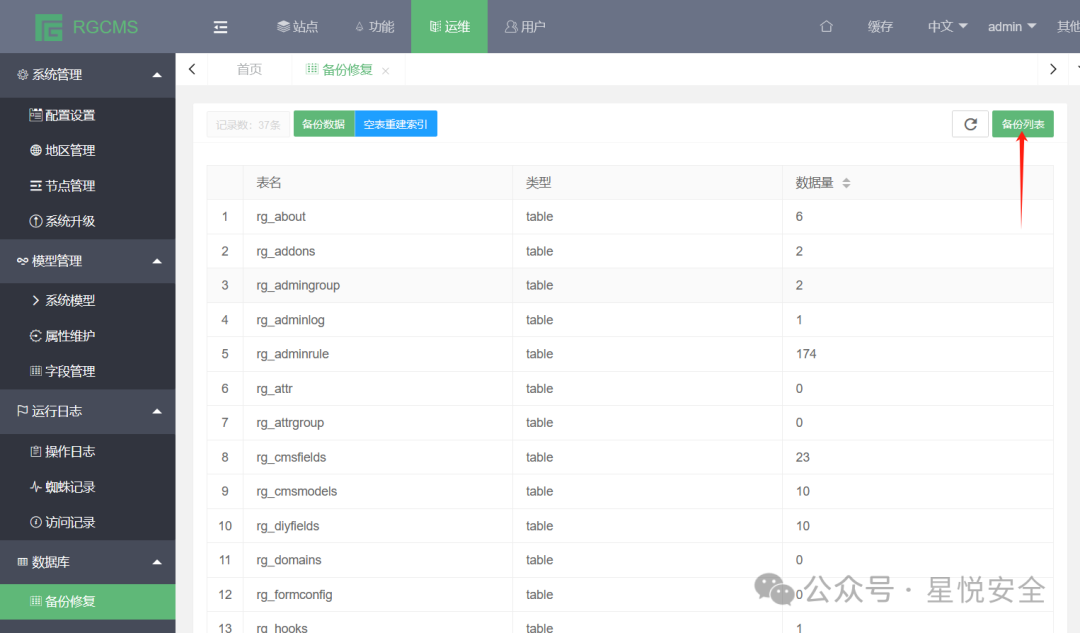Select the 运维 top menu
1080x633 pixels.
[x=449, y=27]
